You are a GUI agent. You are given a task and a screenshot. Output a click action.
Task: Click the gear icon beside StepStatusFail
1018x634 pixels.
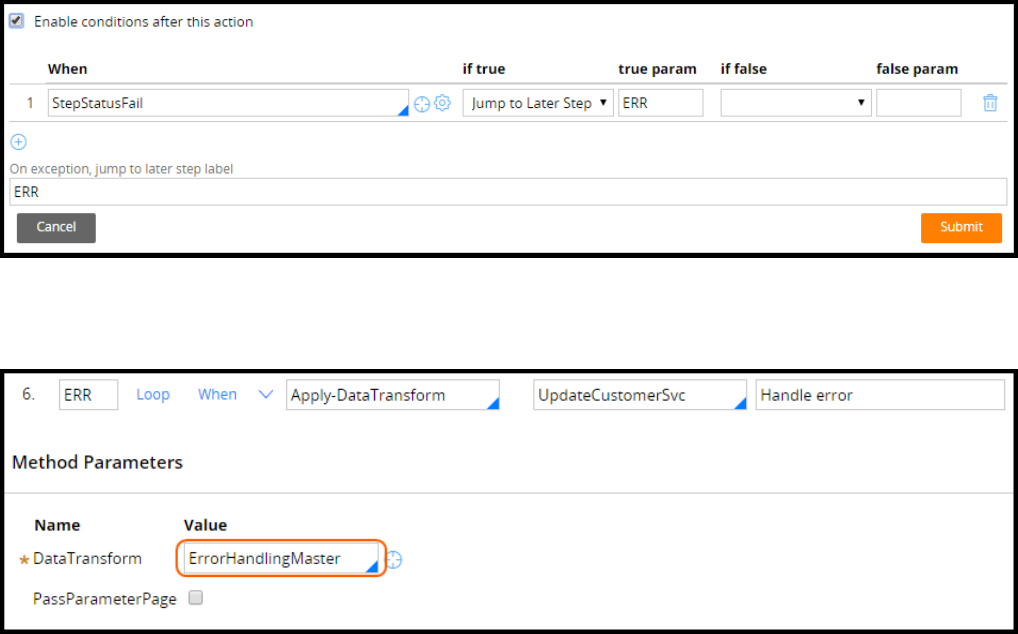coord(442,103)
